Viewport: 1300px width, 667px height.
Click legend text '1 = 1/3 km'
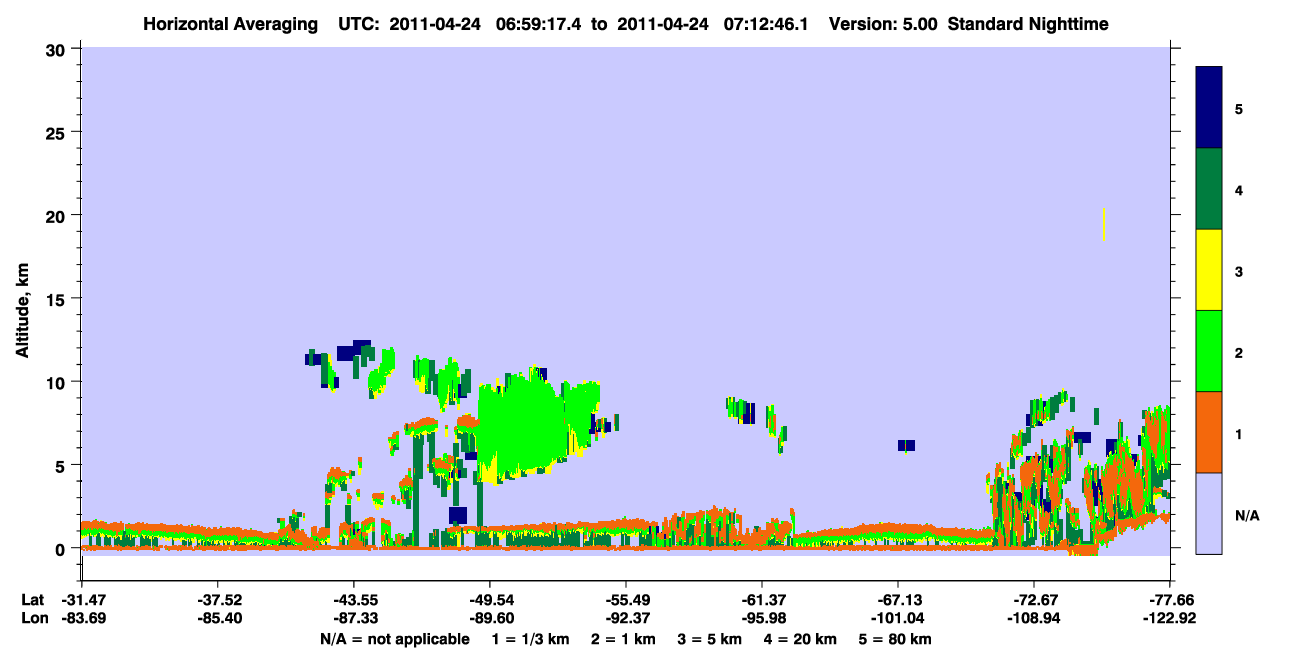530,639
